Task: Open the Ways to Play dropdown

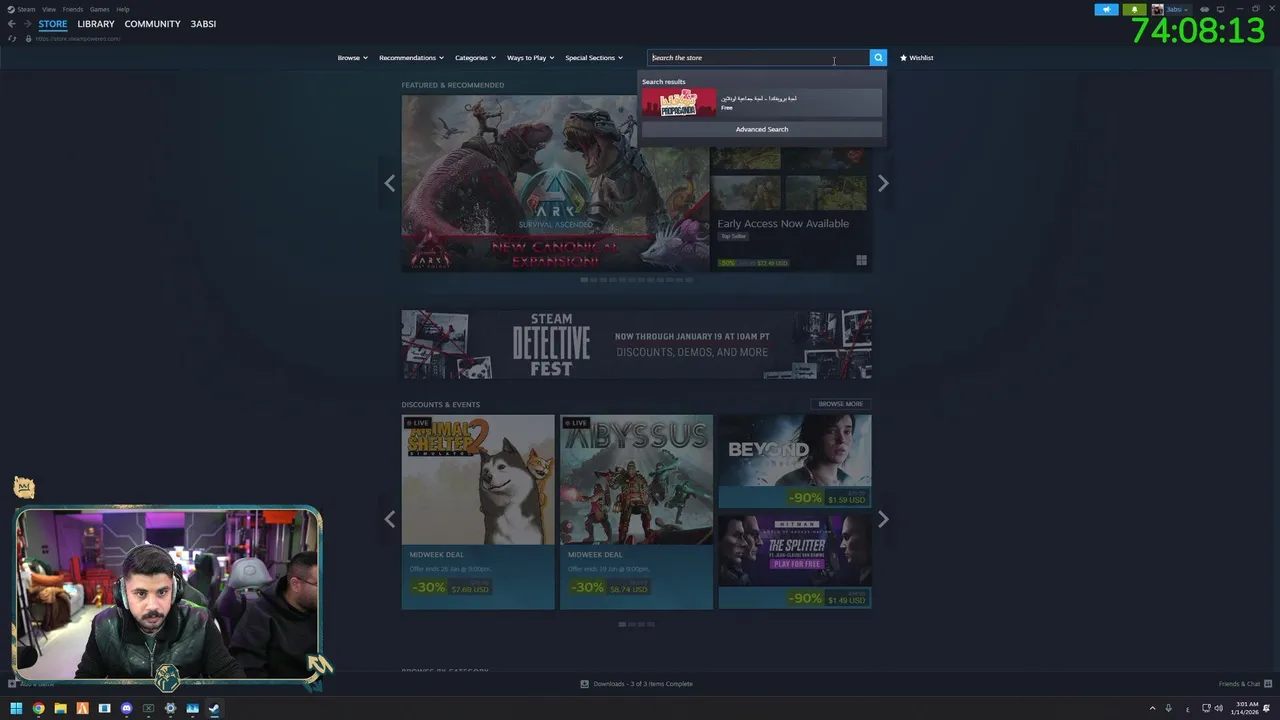Action: [530, 58]
